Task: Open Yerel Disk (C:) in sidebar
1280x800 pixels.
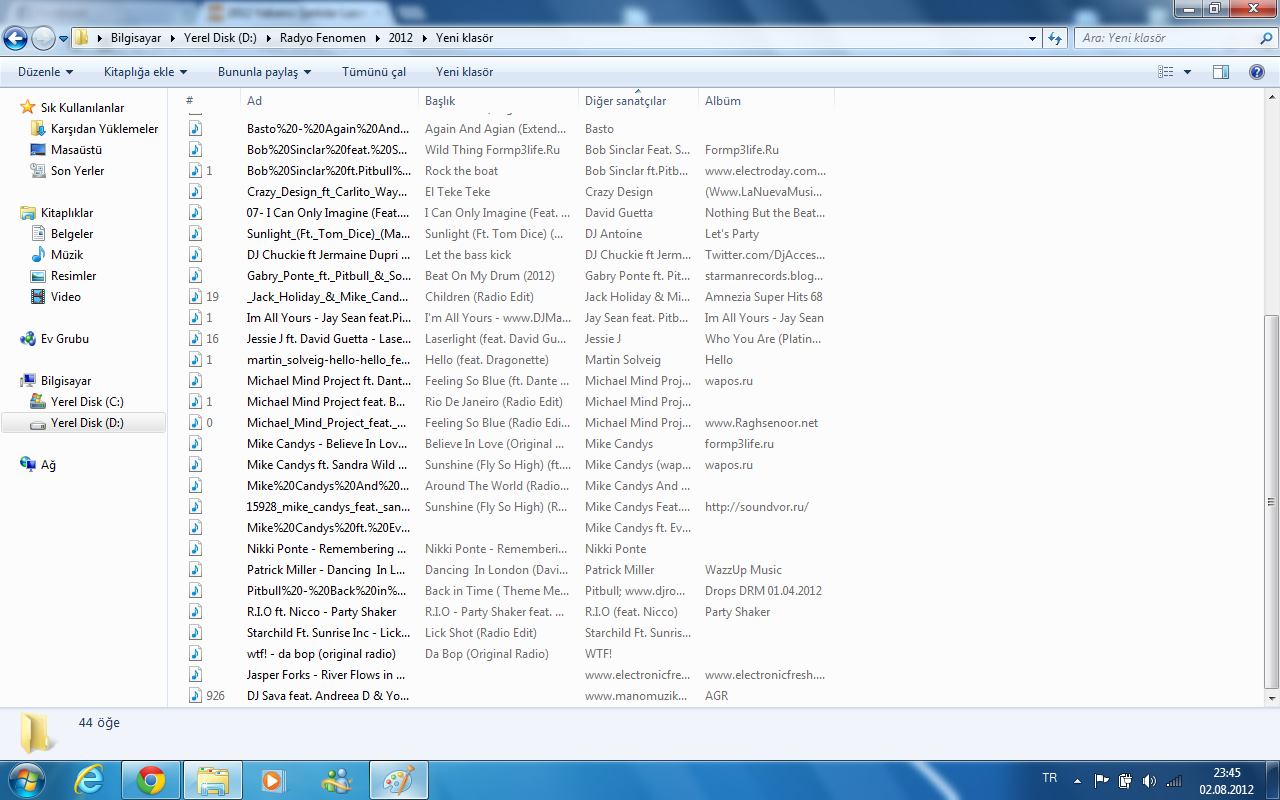Action: tap(87, 402)
